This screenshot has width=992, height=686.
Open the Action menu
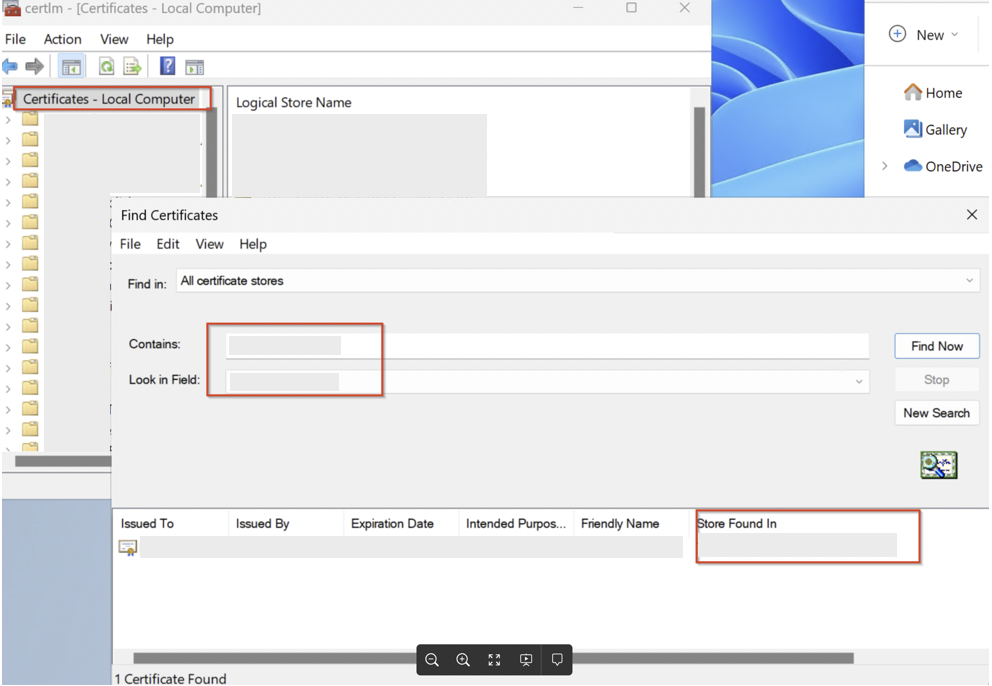[x=62, y=39]
